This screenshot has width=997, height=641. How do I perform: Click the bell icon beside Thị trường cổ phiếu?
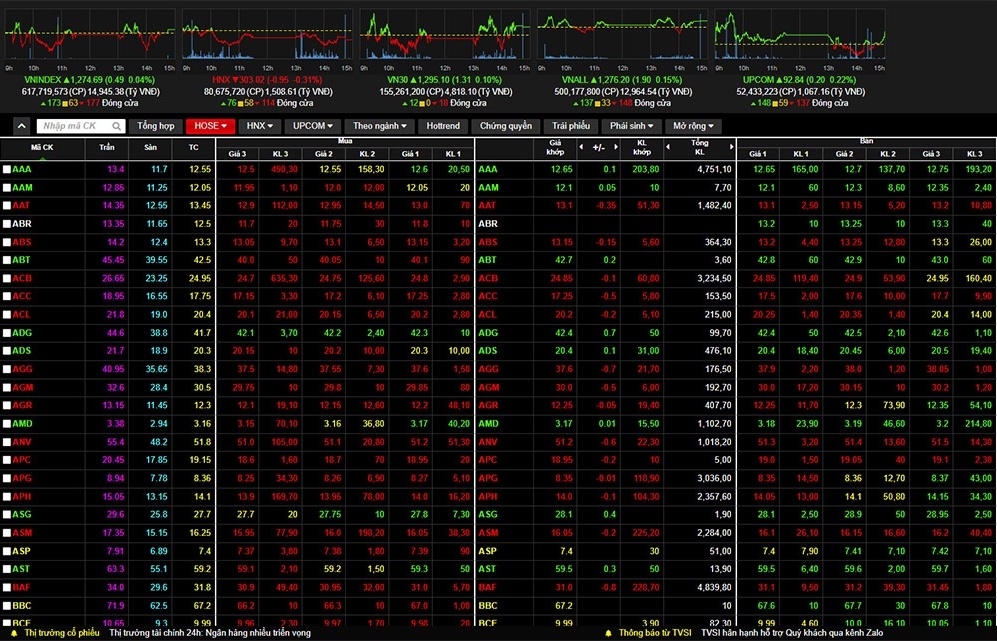[16, 633]
